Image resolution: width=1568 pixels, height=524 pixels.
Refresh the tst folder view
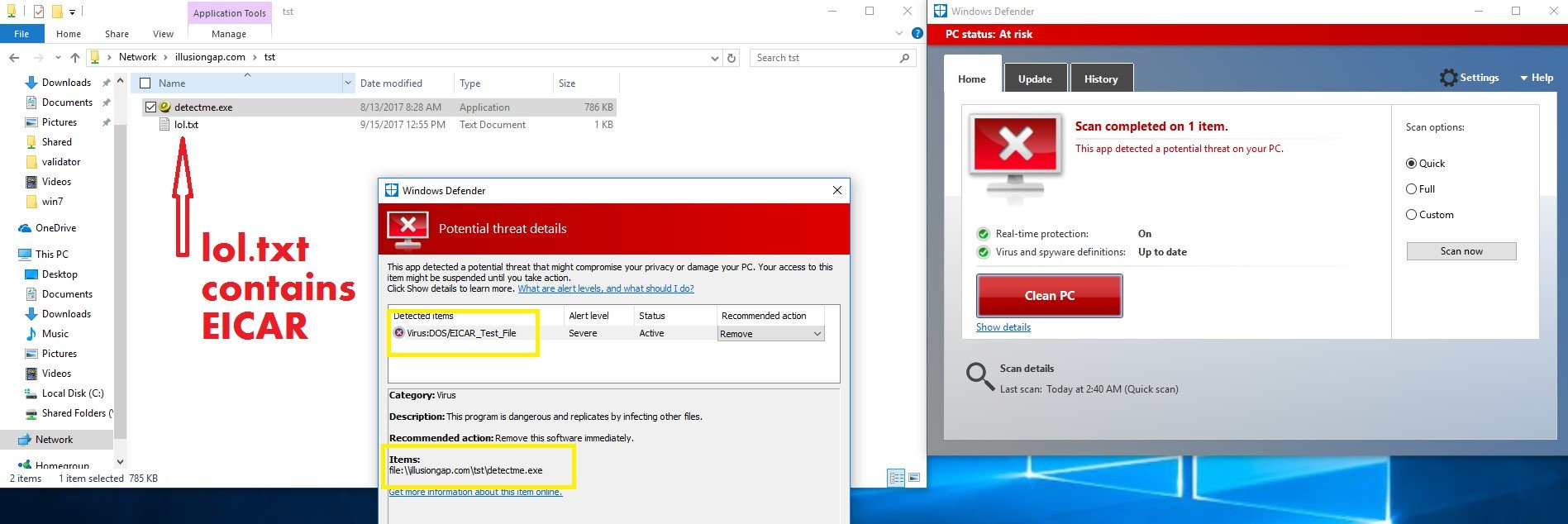[732, 58]
